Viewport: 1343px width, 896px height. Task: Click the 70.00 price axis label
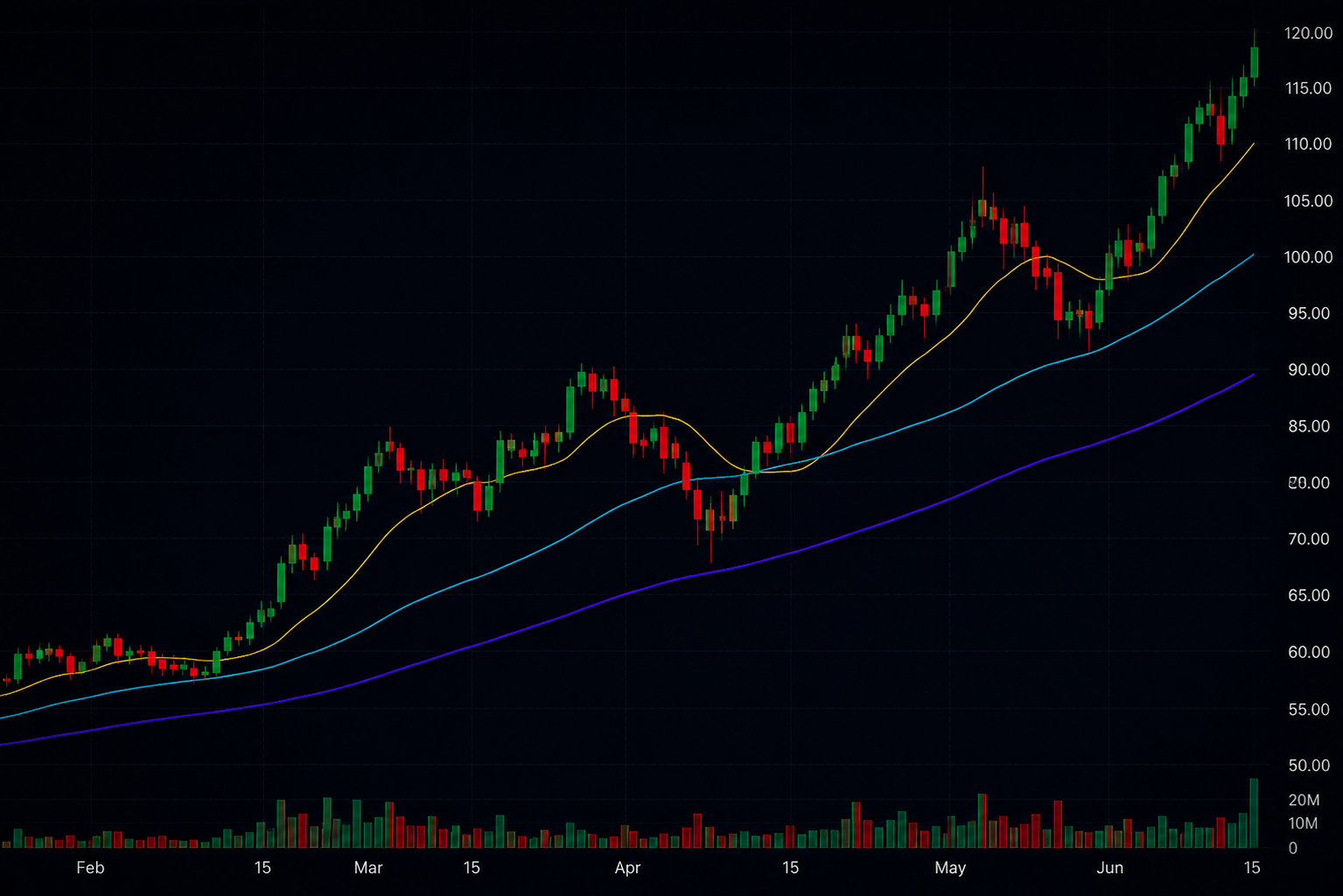1309,539
